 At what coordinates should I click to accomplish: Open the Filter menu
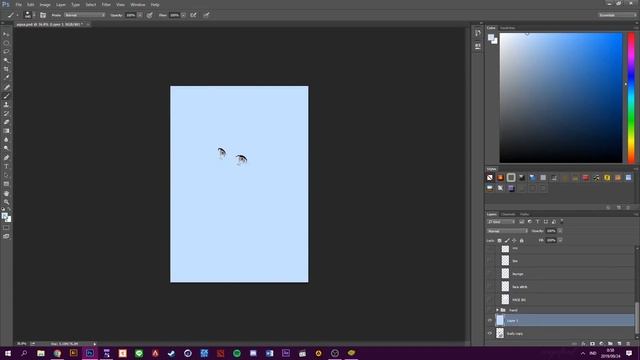click(106, 4)
